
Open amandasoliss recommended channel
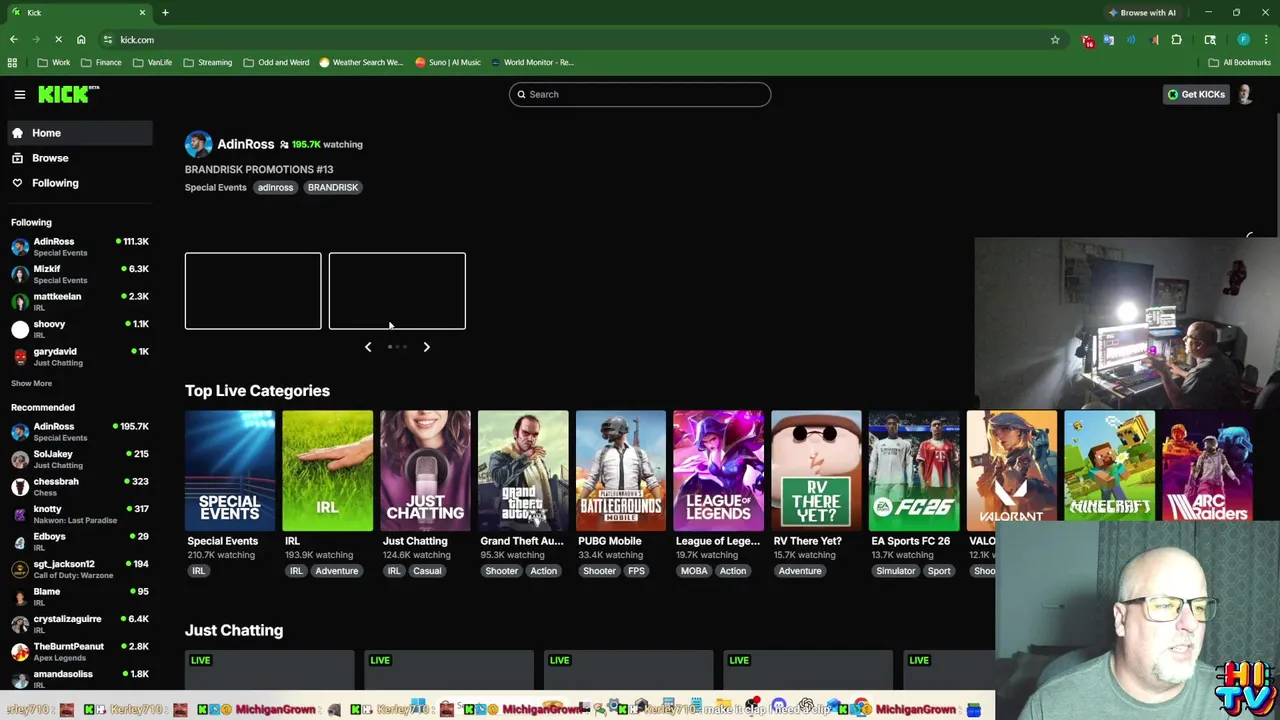pyautogui.click(x=80, y=679)
